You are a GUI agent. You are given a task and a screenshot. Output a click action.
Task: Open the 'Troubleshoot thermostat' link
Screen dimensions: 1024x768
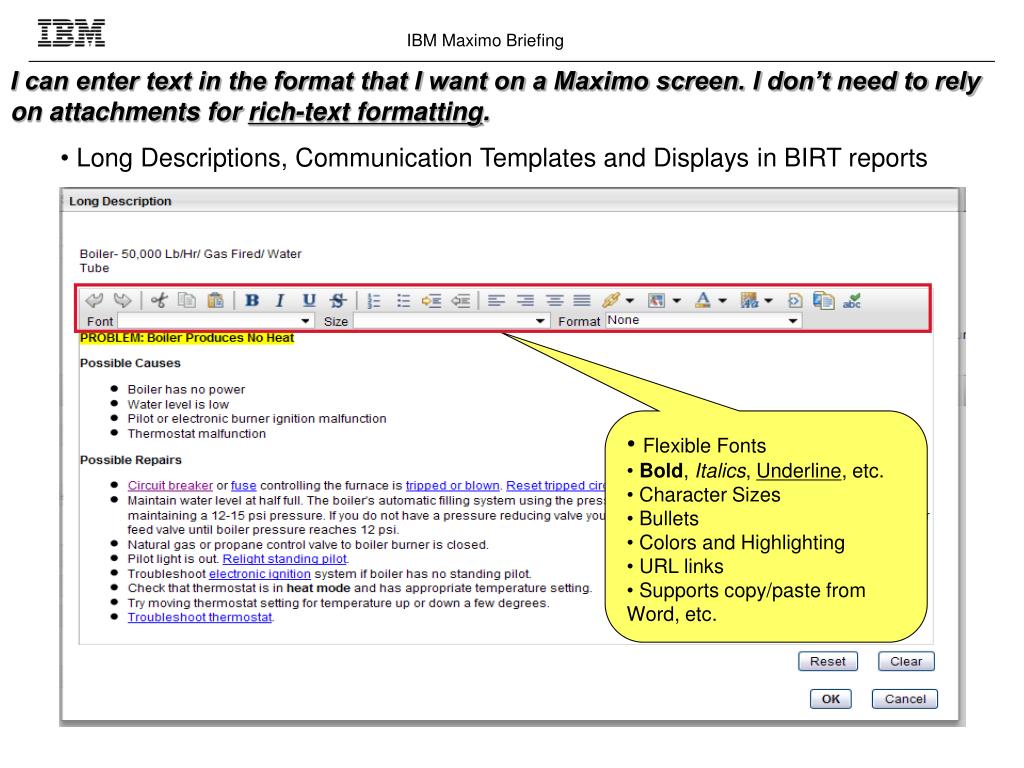pyautogui.click(x=200, y=617)
